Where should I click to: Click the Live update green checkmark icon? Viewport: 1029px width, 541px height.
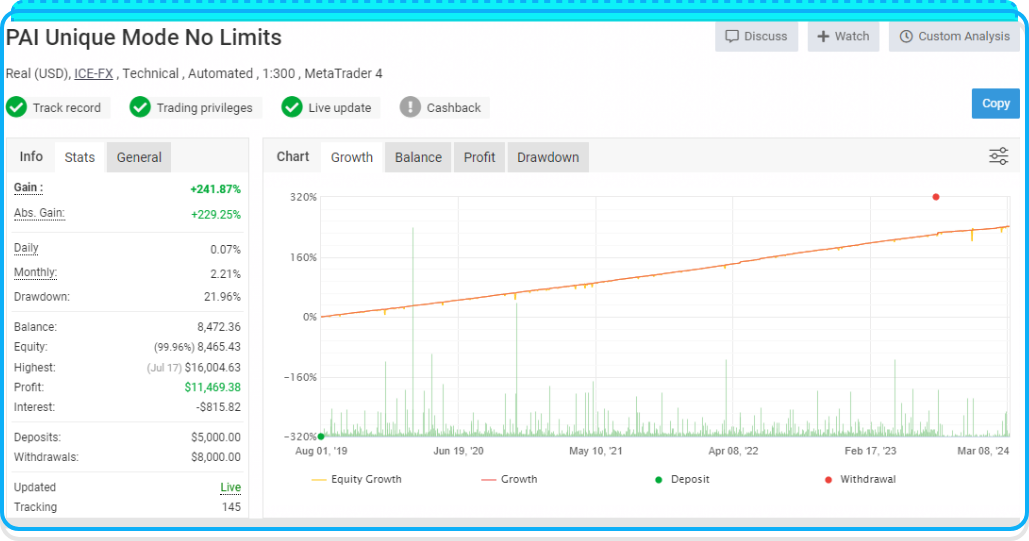292,107
